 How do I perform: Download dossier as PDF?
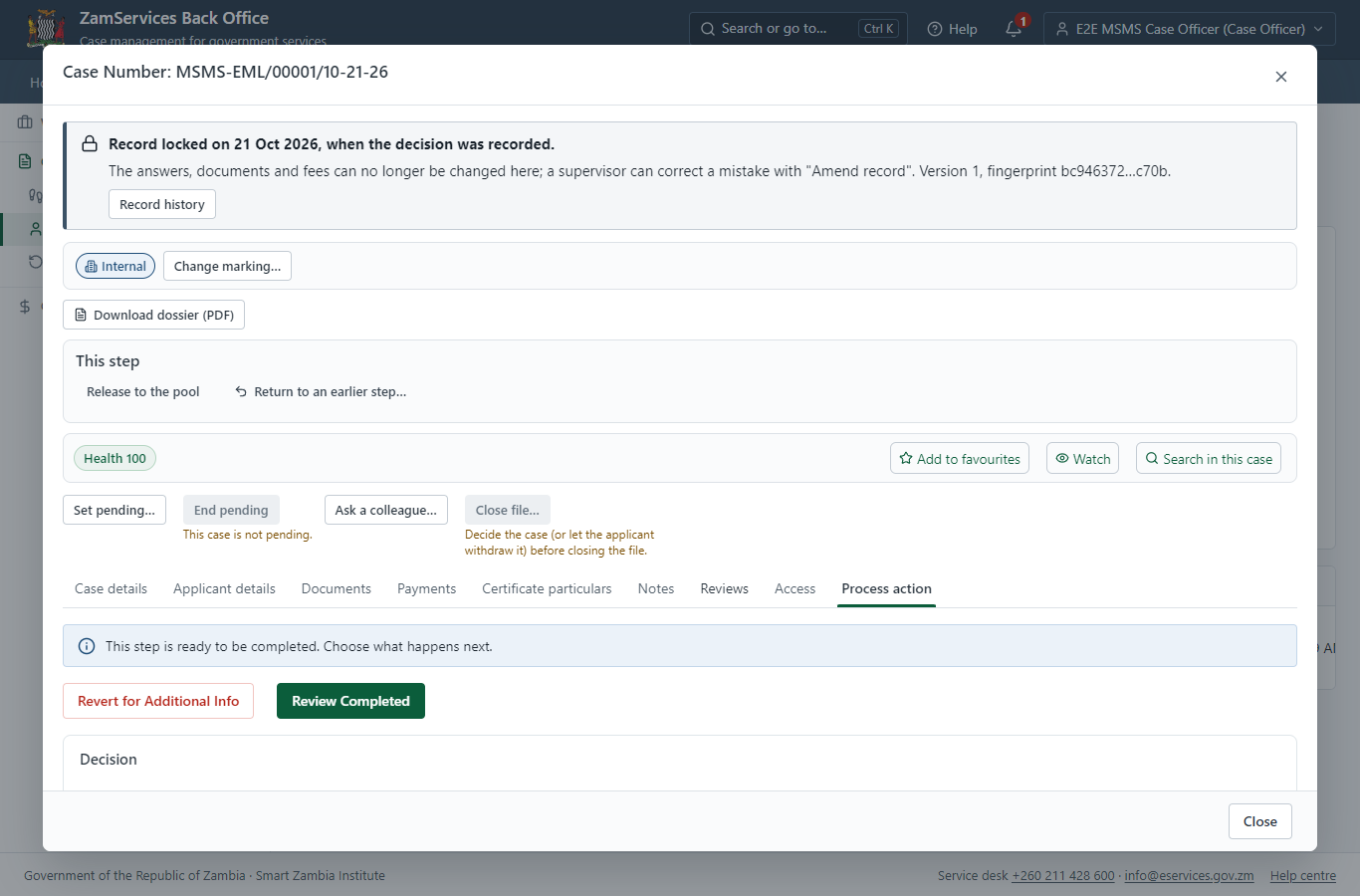click(x=153, y=315)
